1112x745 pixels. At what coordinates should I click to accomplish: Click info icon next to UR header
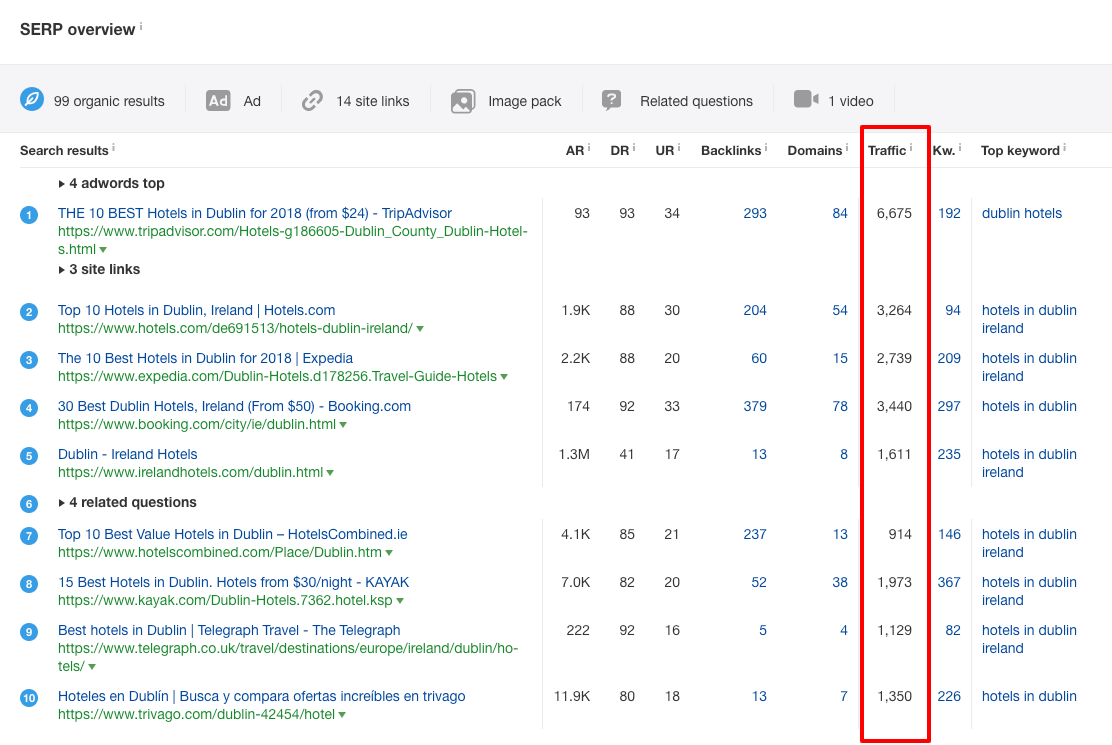pyautogui.click(x=679, y=147)
